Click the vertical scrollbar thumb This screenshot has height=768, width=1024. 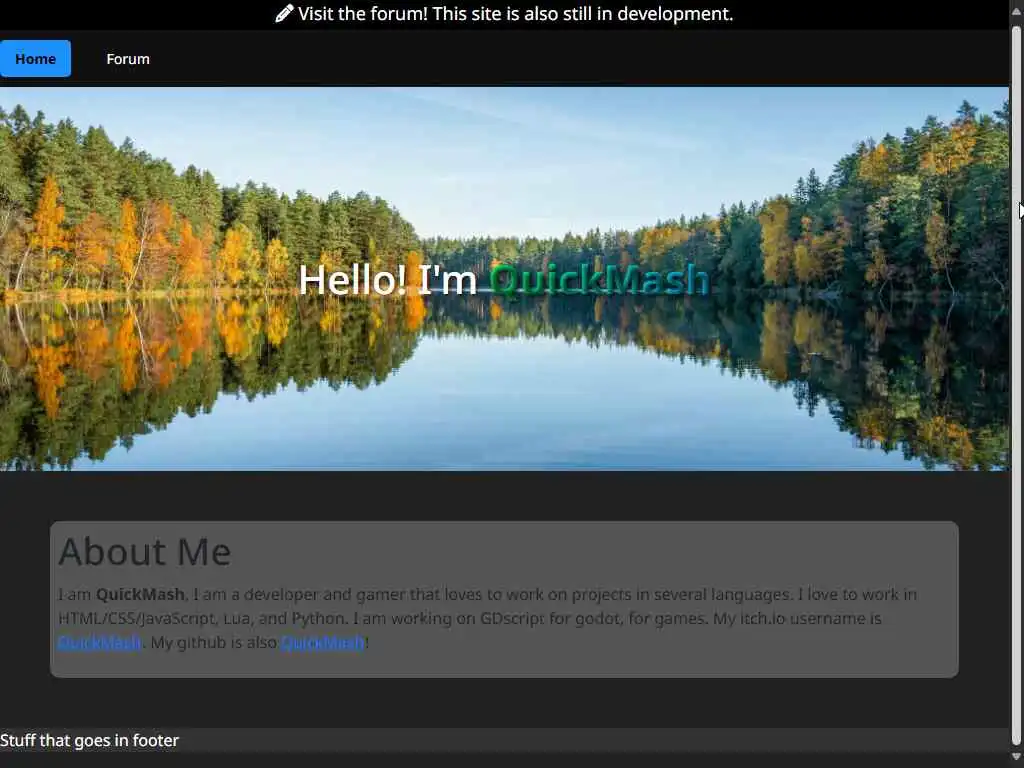coord(1017,385)
